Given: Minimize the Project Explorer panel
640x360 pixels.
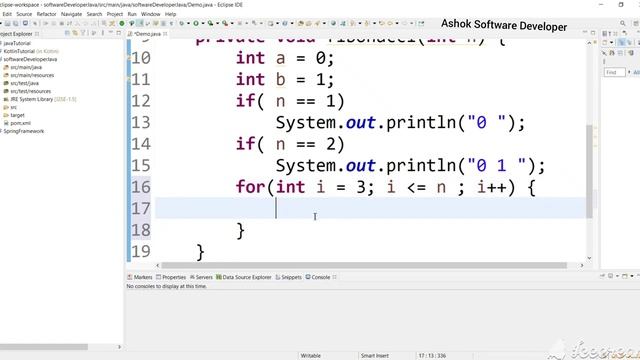Looking at the screenshot, I should click(111, 33).
